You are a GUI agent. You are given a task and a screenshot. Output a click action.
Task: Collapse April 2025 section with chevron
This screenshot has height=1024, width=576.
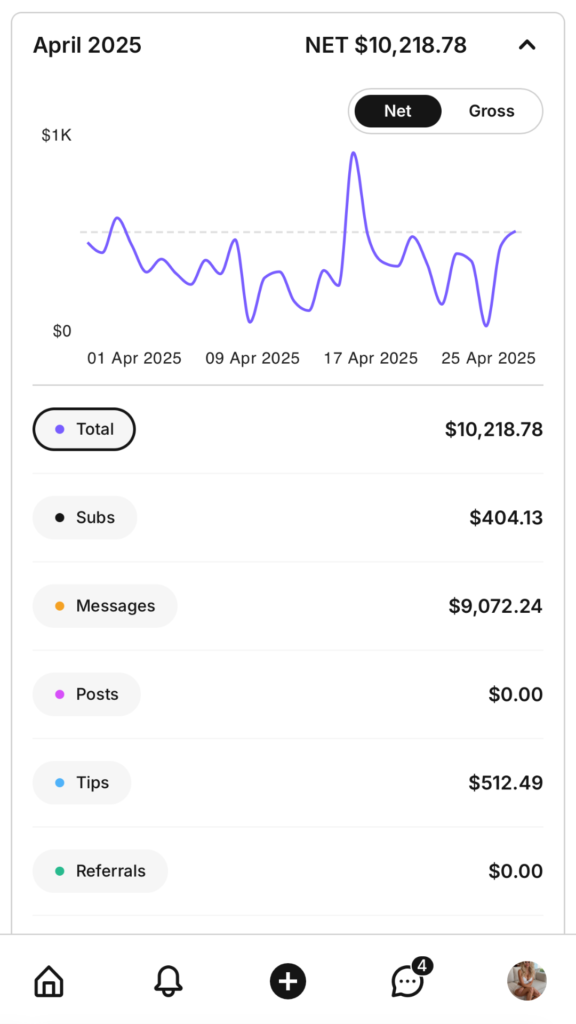(527, 45)
